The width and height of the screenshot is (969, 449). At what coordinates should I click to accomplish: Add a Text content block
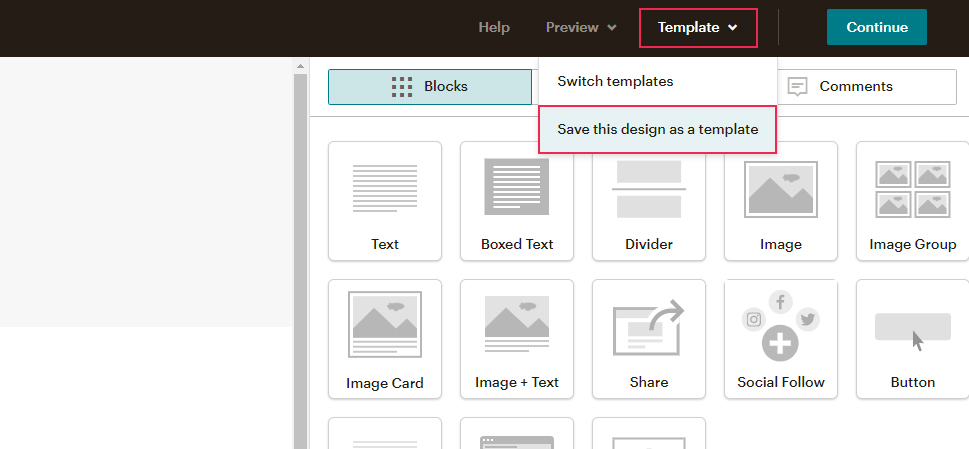tap(385, 201)
